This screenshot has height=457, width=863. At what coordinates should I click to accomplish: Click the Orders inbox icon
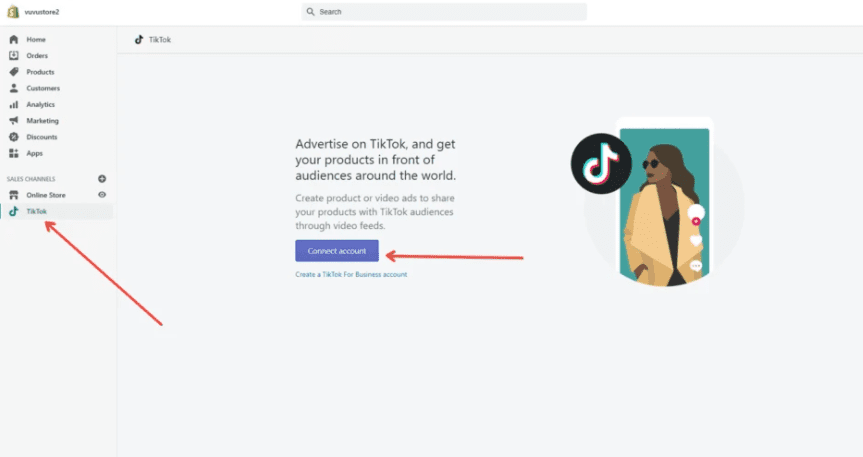(14, 56)
